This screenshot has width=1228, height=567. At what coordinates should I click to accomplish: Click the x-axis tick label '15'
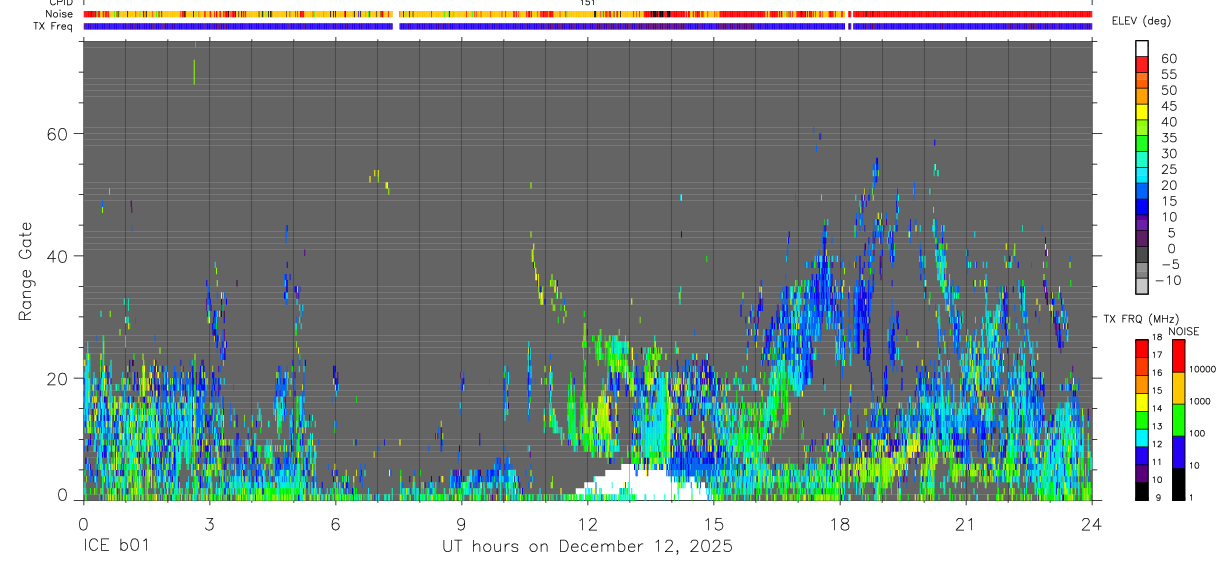point(714,523)
